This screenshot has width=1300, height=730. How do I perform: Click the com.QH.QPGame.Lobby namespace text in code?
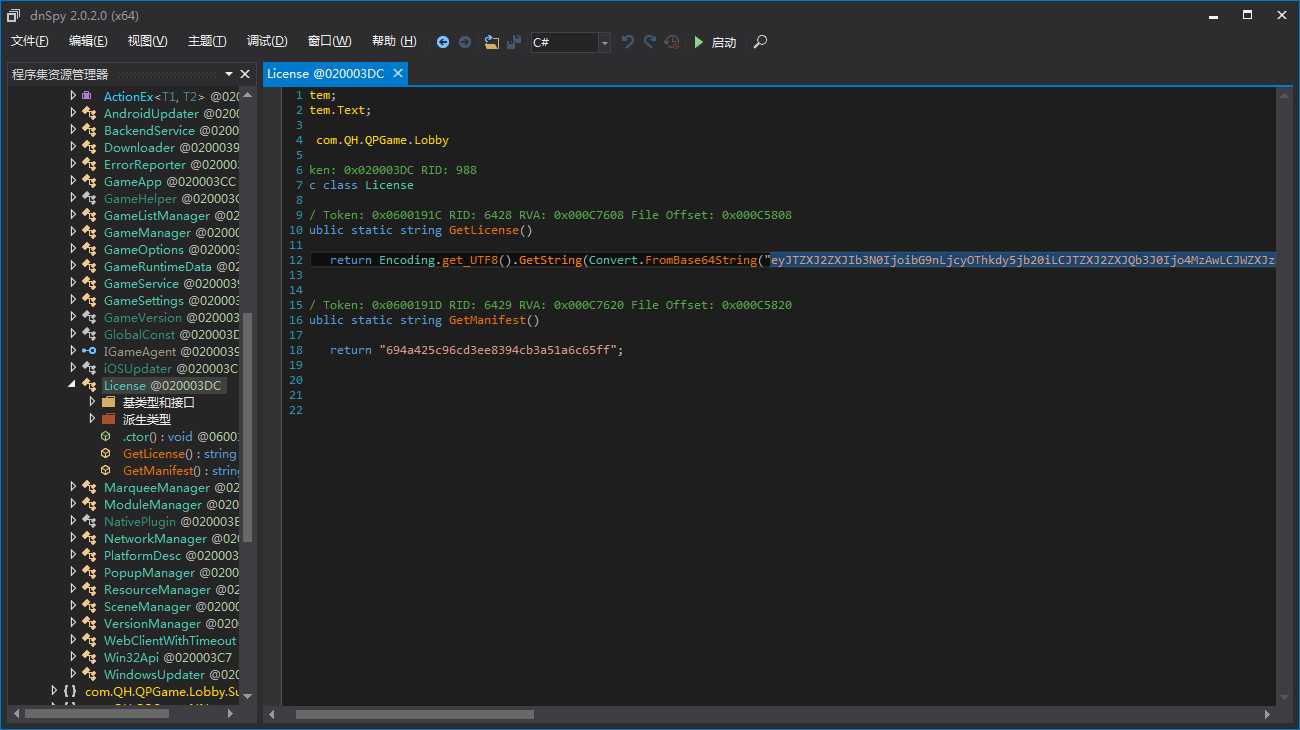pos(383,140)
